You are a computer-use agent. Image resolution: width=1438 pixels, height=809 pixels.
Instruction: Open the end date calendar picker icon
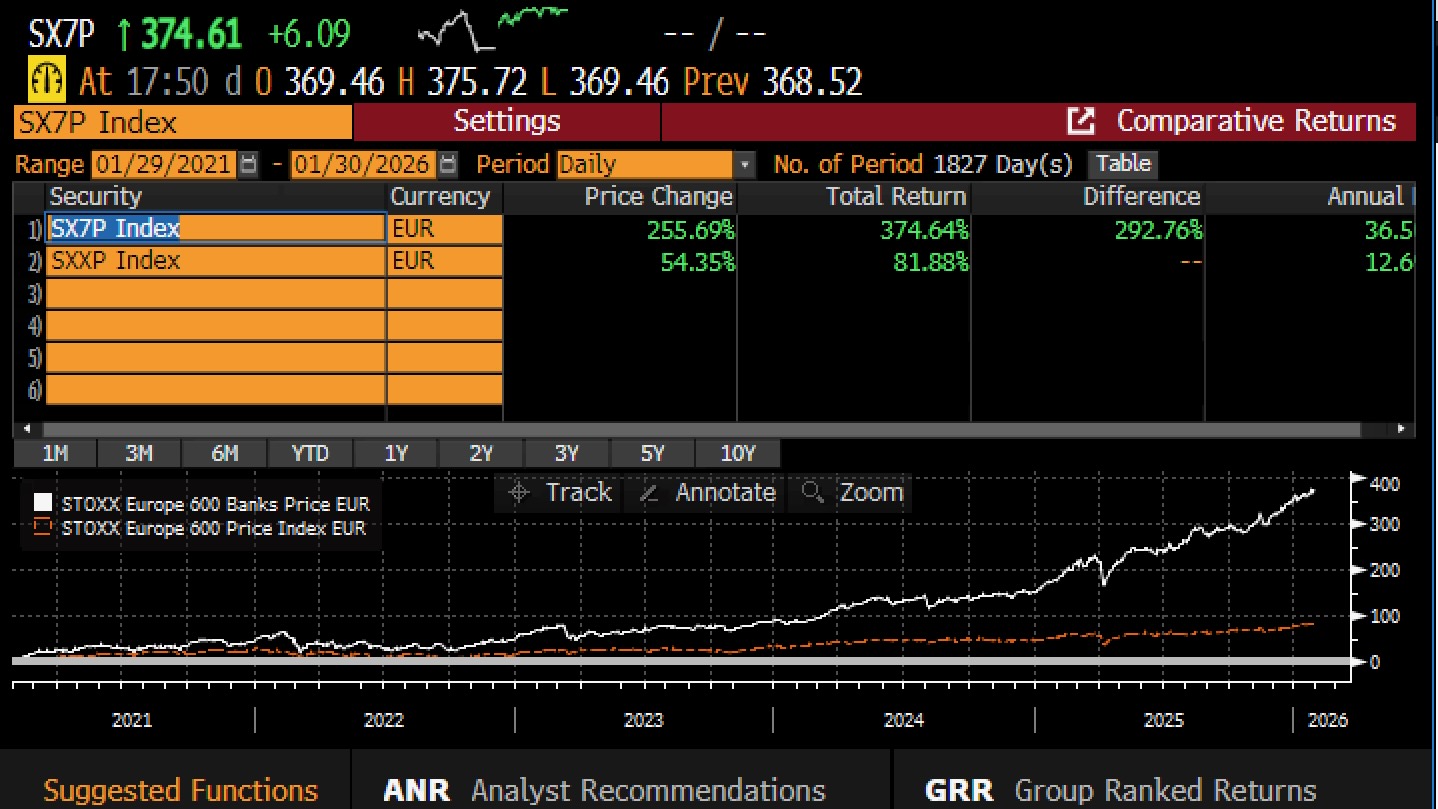pyautogui.click(x=448, y=164)
